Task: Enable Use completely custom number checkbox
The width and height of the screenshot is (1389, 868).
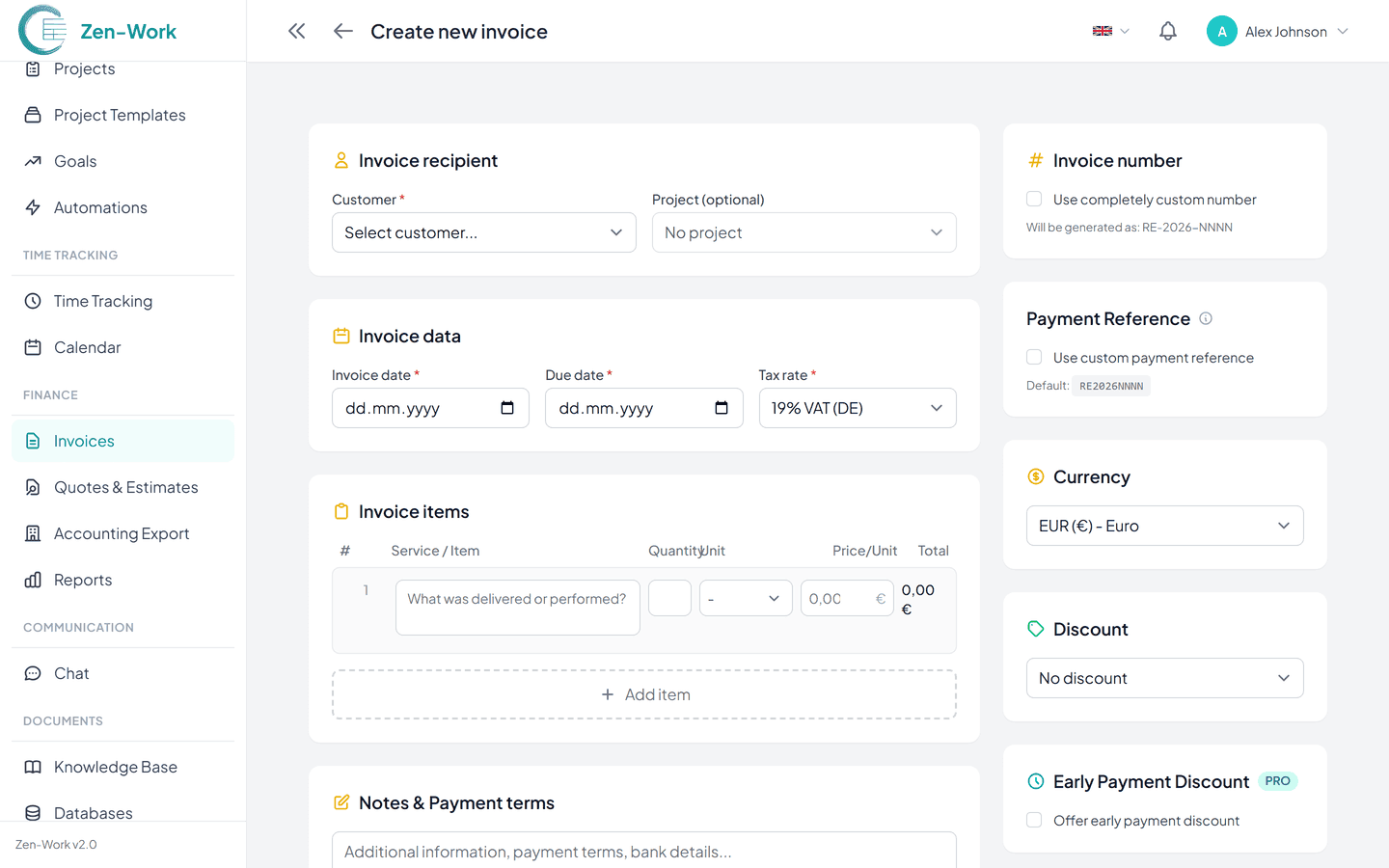Action: pos(1034,199)
